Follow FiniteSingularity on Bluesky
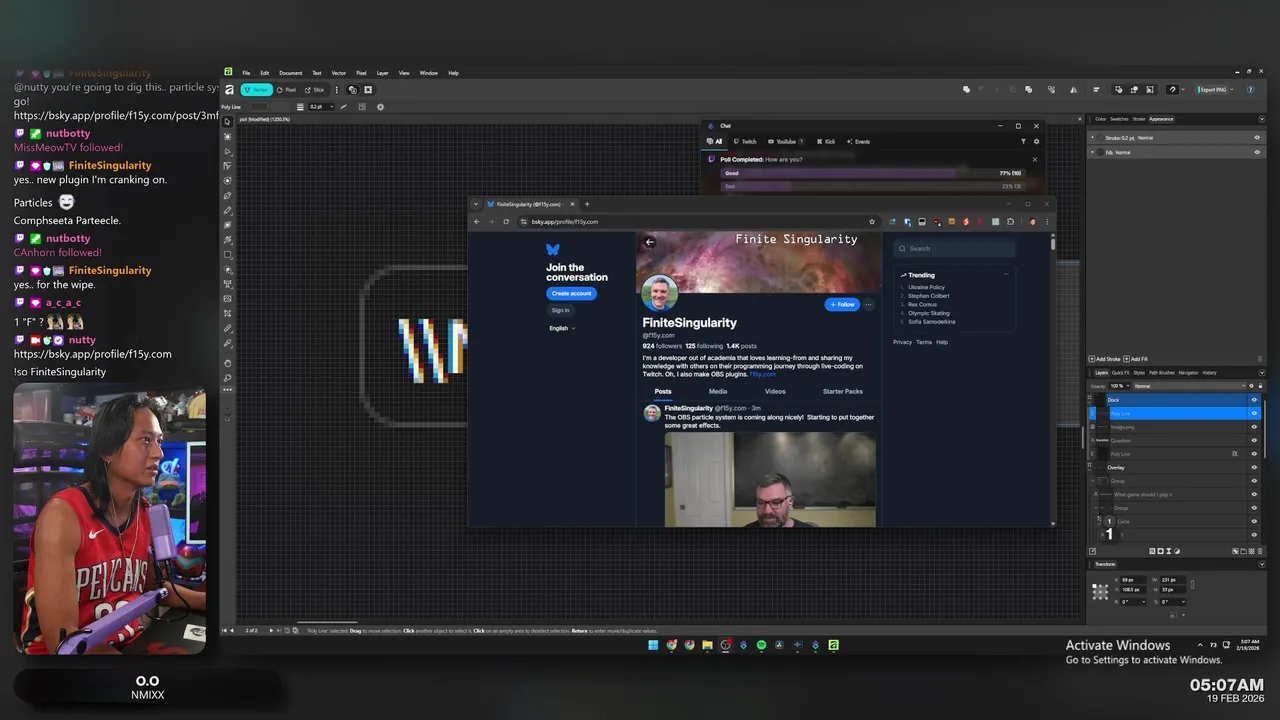Image resolution: width=1280 pixels, height=720 pixels. point(842,304)
